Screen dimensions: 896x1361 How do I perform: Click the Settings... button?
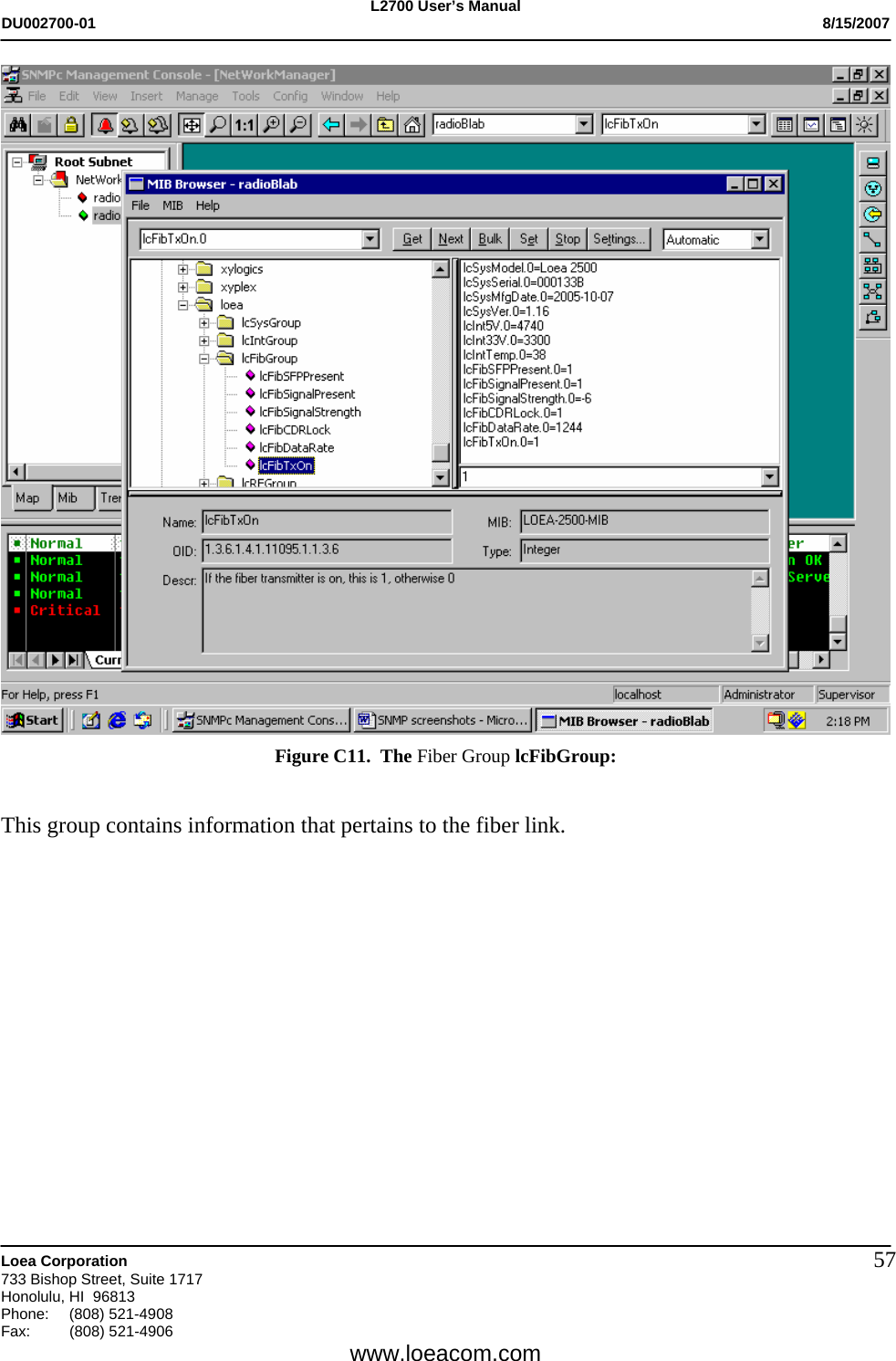pyautogui.click(x=619, y=238)
